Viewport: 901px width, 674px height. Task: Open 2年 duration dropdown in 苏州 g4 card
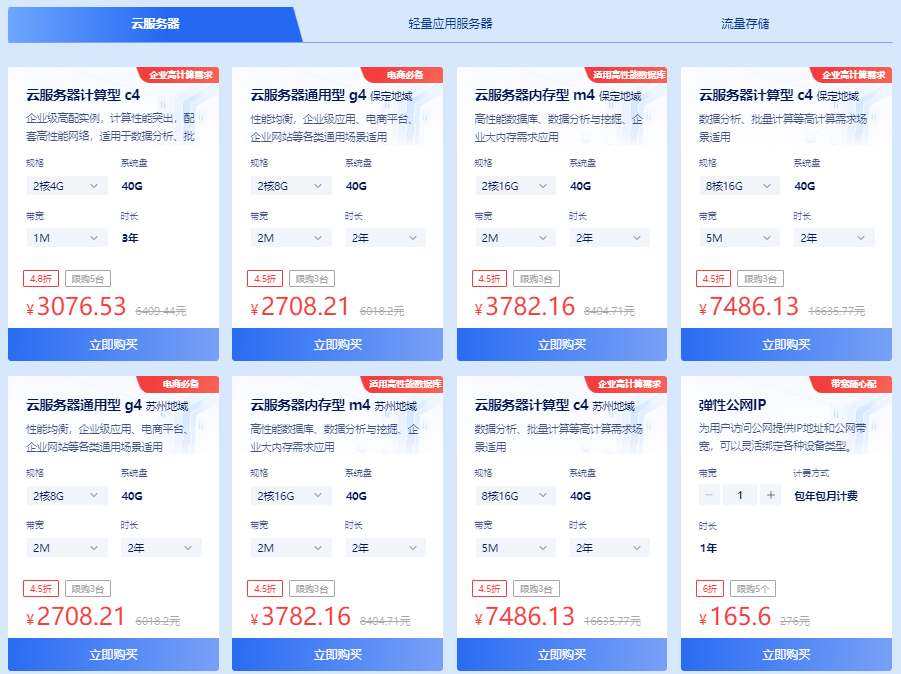tap(161, 548)
